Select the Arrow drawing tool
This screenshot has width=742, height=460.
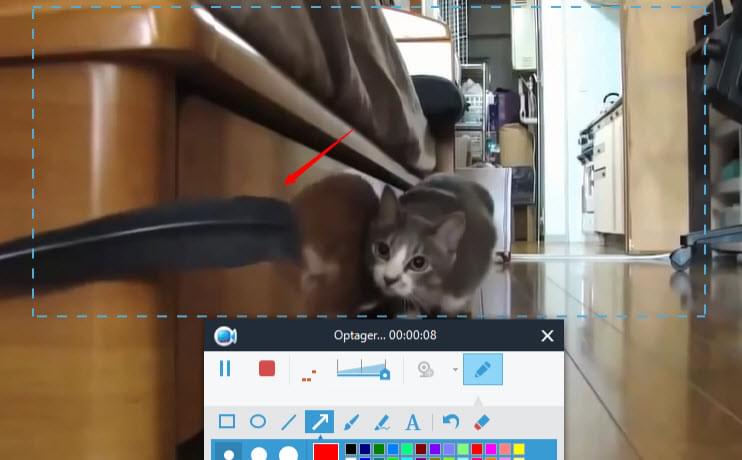coord(319,422)
